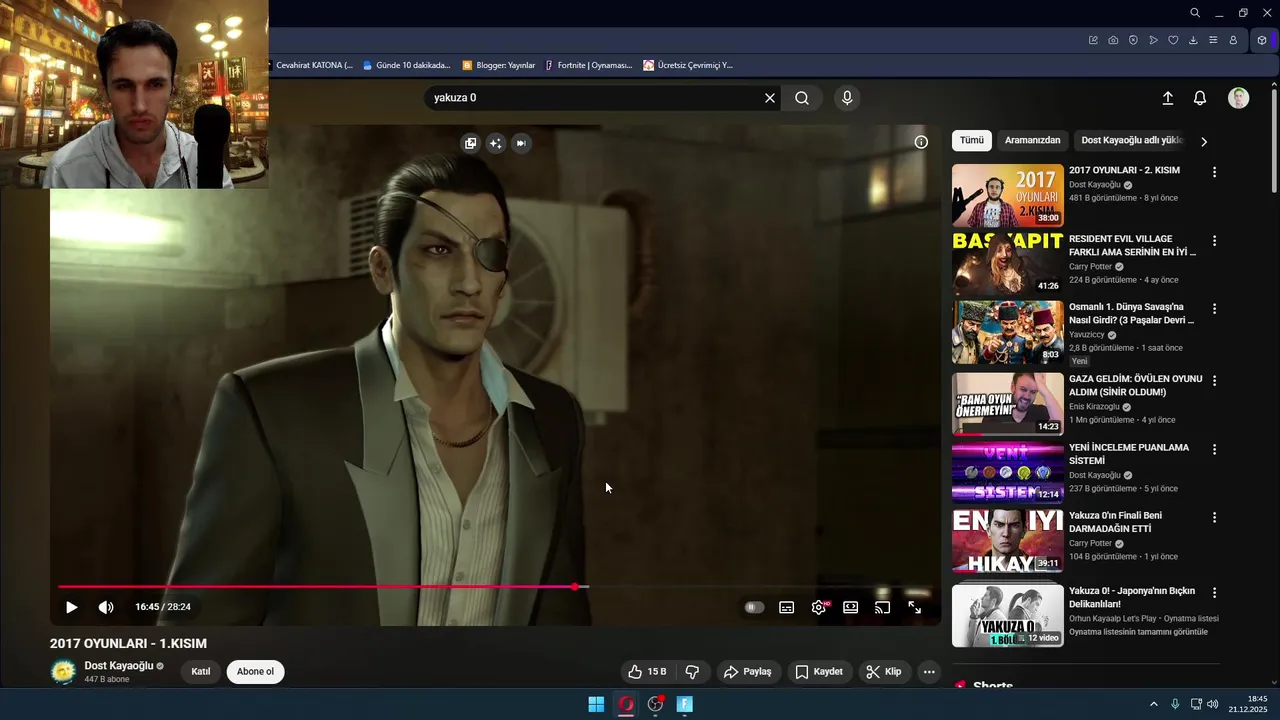Open '2017 OYUNLARI - 2. KISIM' thumbnail
Screen dimensions: 1280x720
(1007, 195)
